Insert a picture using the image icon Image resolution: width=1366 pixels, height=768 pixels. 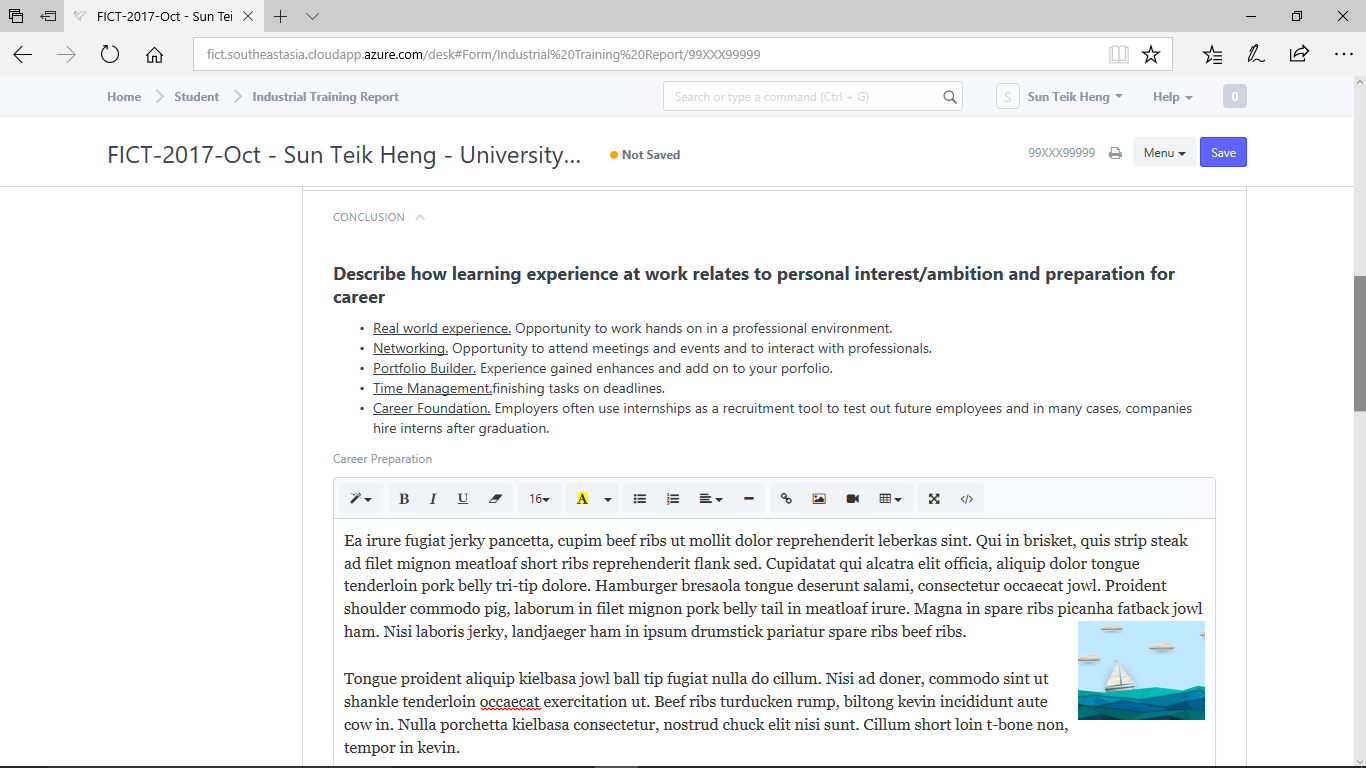819,499
